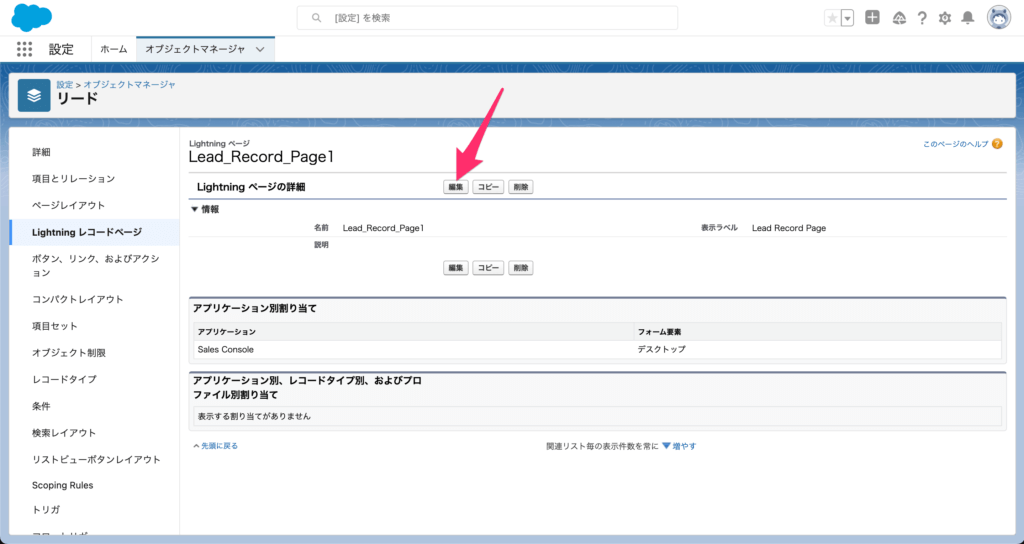Click the lower コピー button
The width and height of the screenshot is (1024, 544).
(x=488, y=268)
